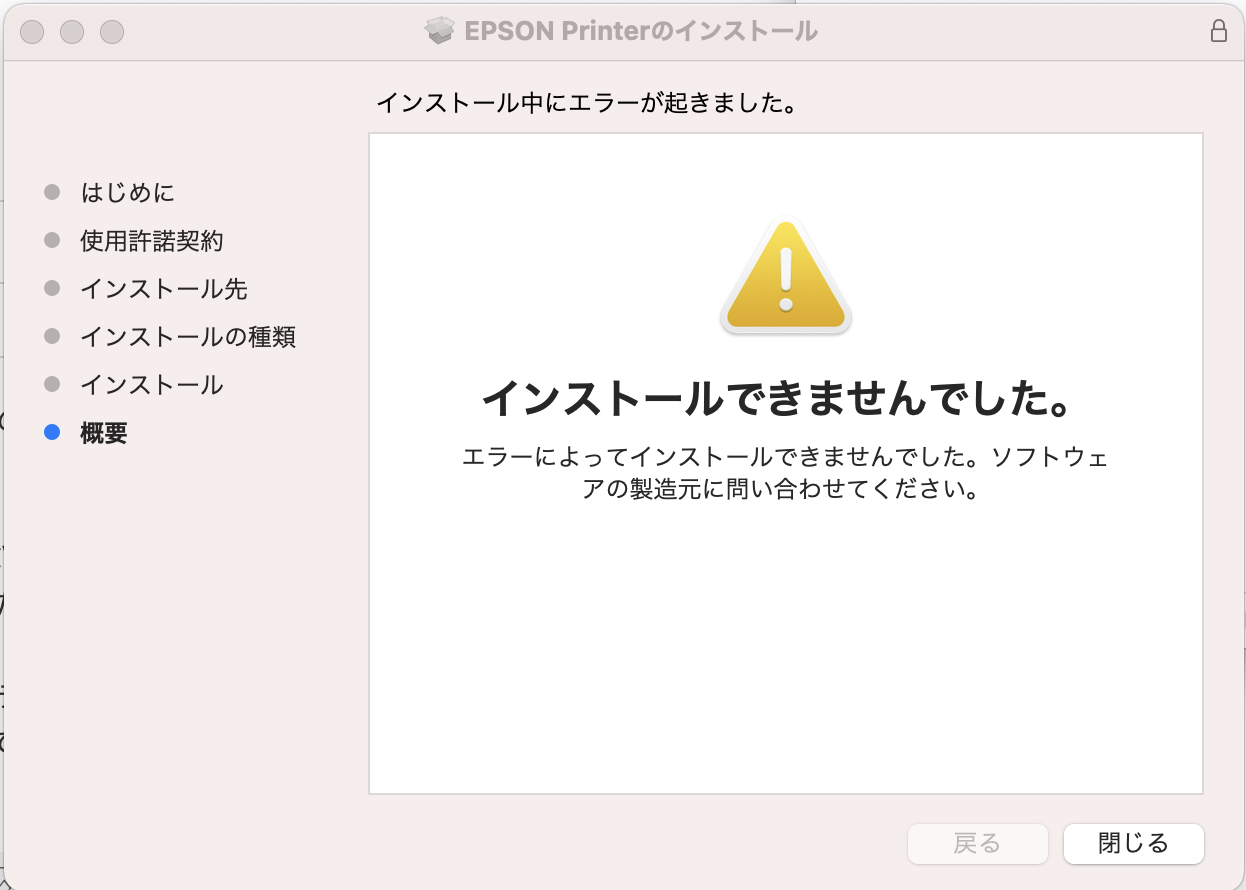Close the installer with red window button
The width and height of the screenshot is (1246, 890).
(32, 32)
